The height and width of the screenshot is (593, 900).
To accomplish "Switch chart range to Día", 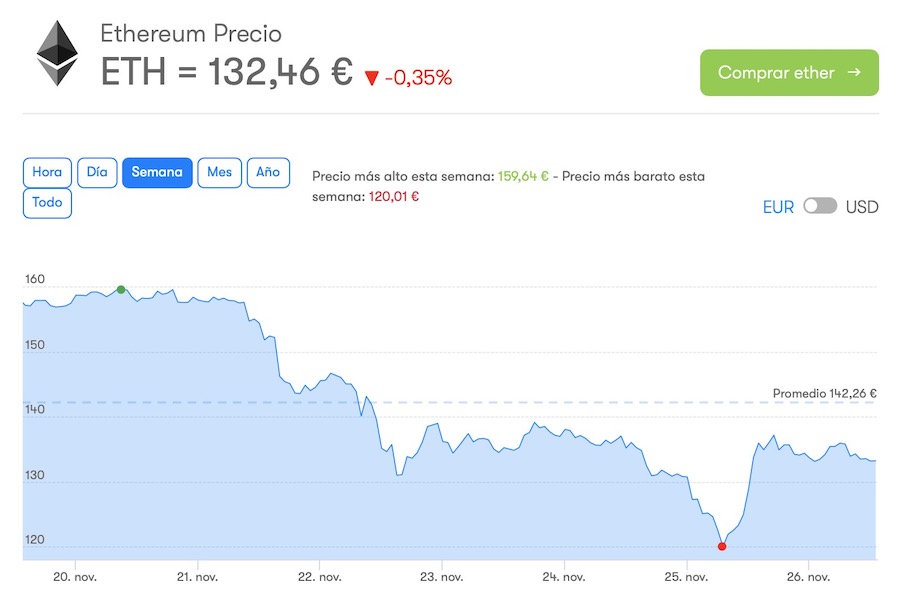I will [x=97, y=172].
